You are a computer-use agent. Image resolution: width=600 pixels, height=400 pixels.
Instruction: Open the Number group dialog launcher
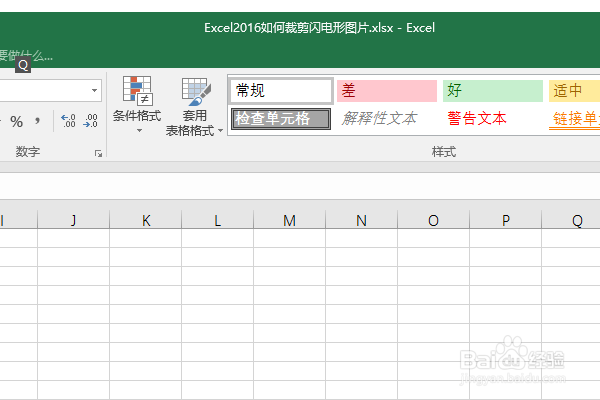pos(98,153)
